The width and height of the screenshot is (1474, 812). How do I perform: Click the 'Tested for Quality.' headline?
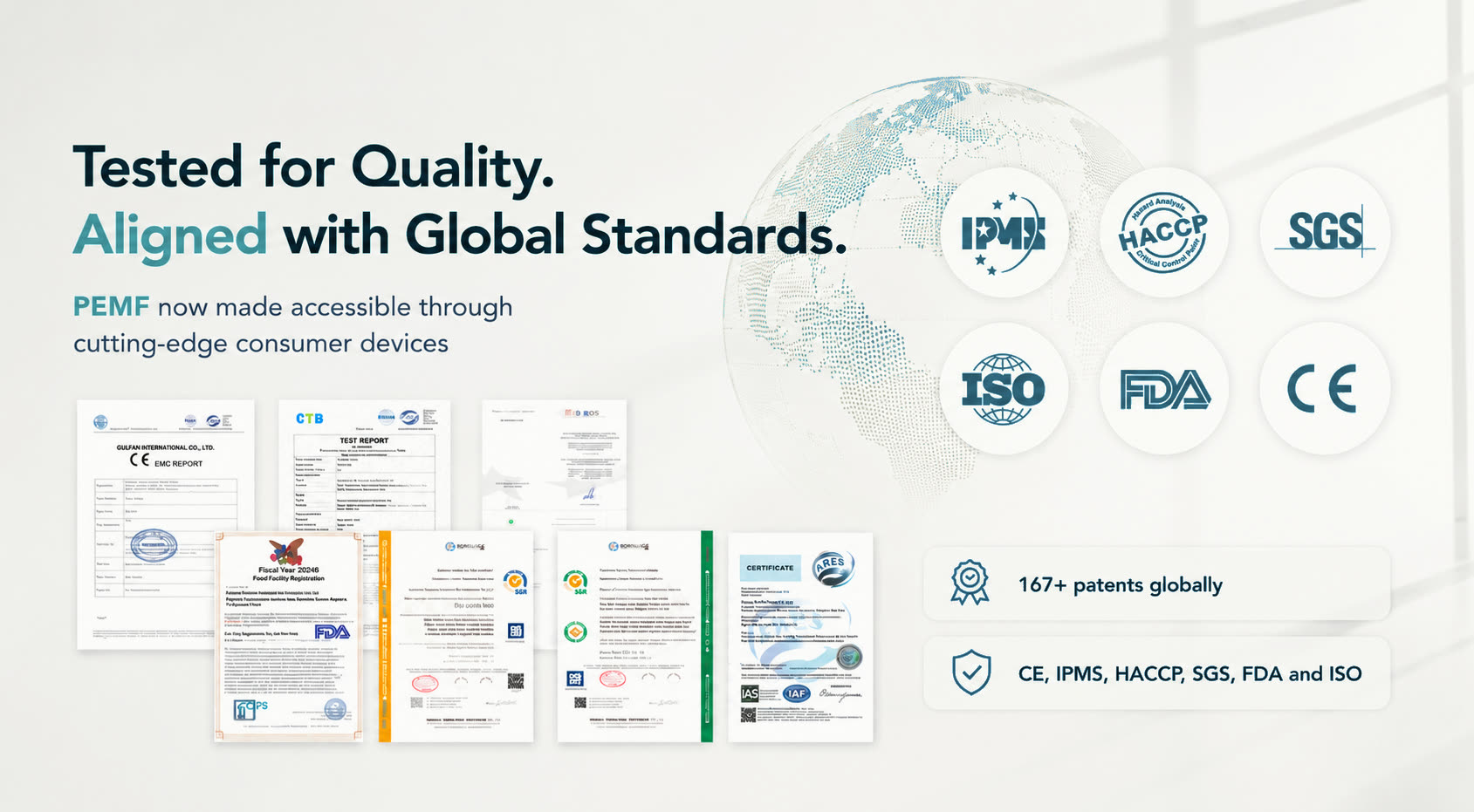click(x=314, y=167)
